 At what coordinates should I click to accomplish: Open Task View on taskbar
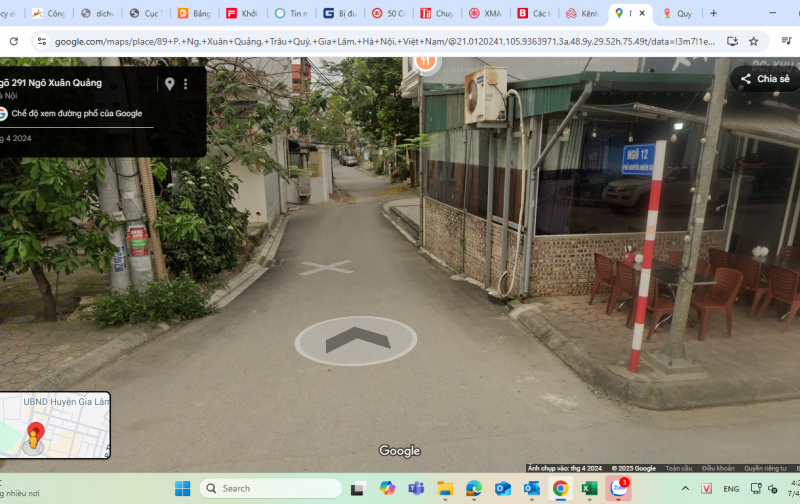358,488
